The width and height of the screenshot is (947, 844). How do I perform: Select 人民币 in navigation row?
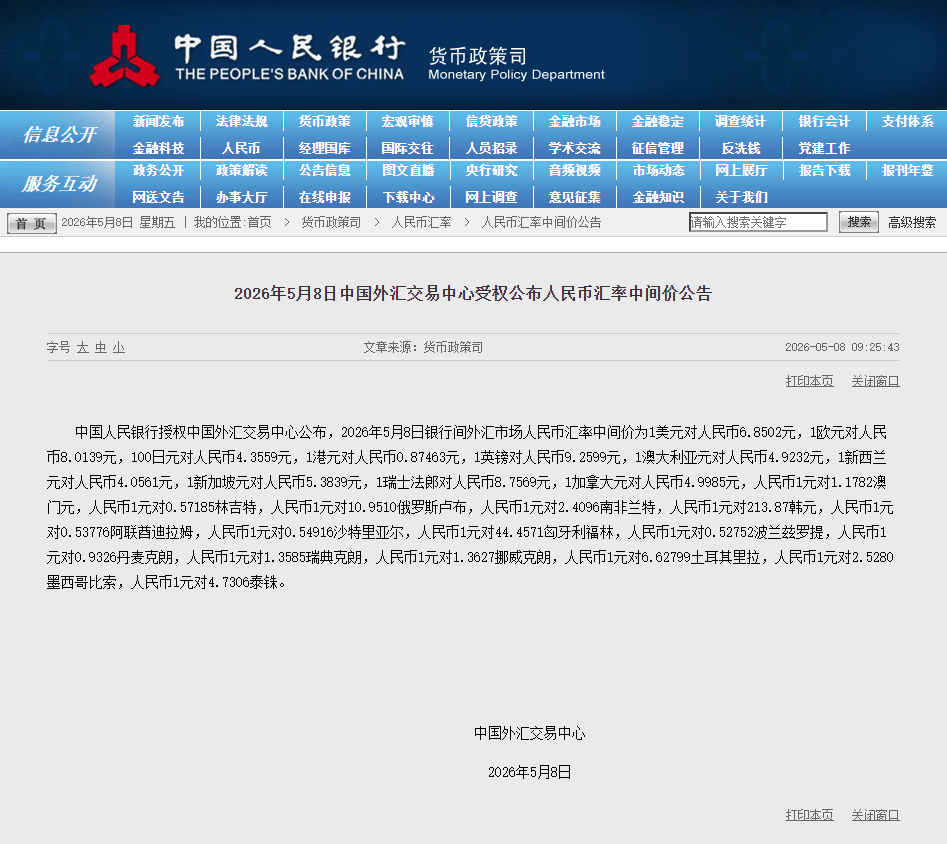pyautogui.click(x=242, y=148)
